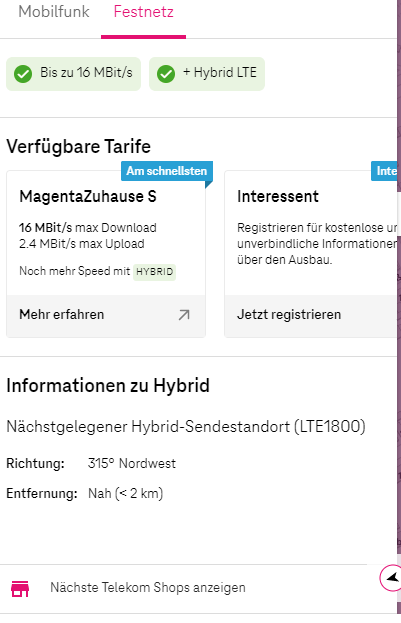Click the blue badge on the Interessent card
Image resolution: width=401 pixels, height=623 pixels.
click(384, 171)
